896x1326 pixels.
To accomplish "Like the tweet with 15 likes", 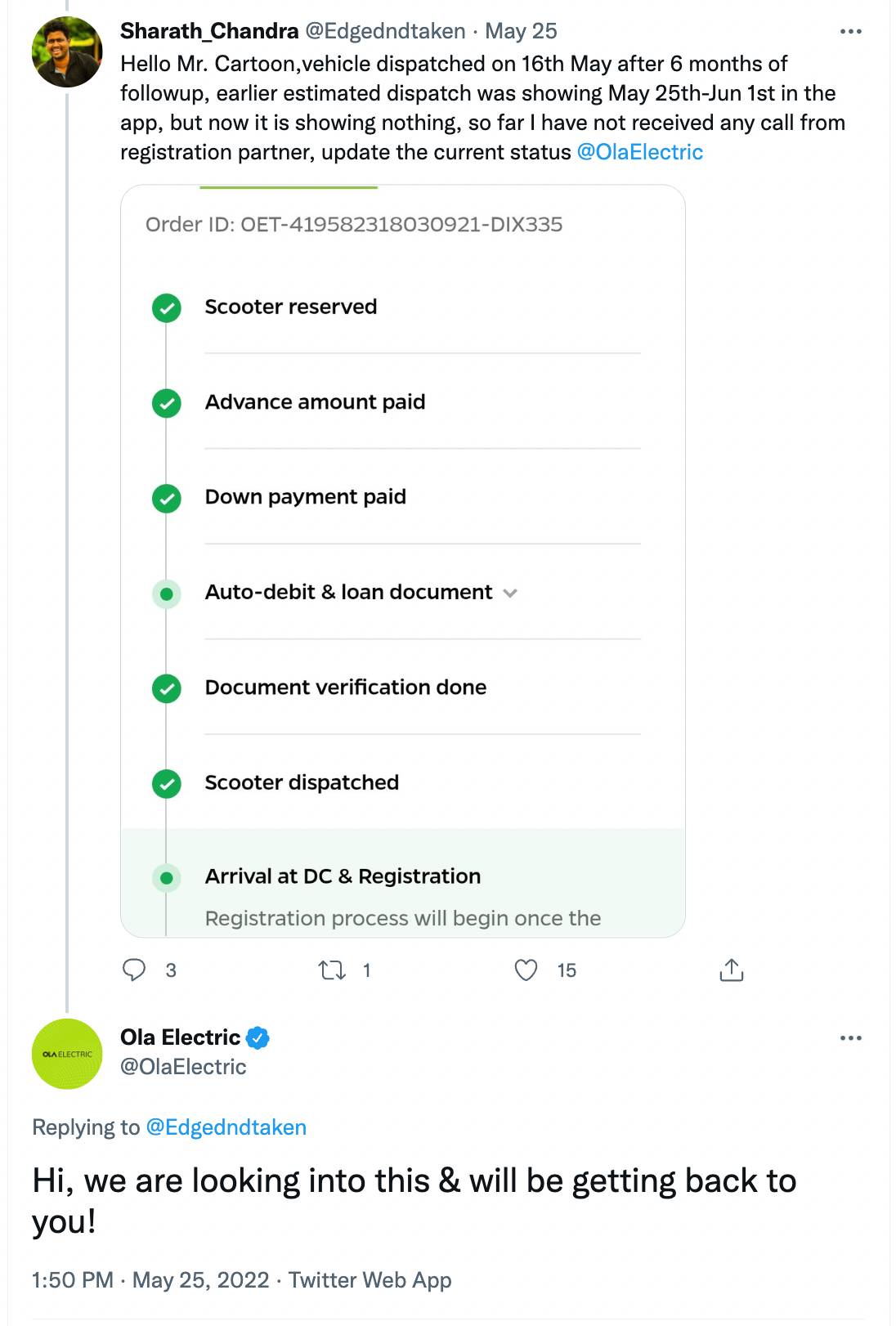I will click(526, 970).
